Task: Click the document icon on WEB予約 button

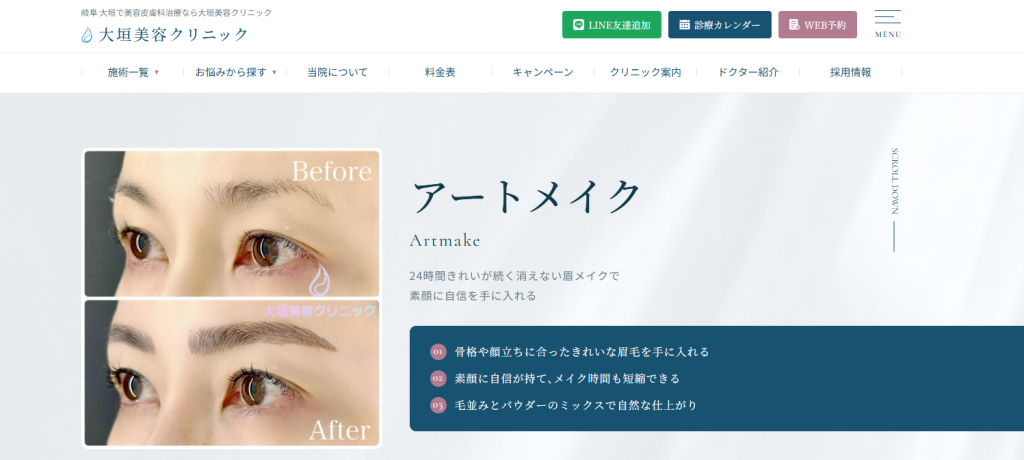Action: (x=794, y=25)
